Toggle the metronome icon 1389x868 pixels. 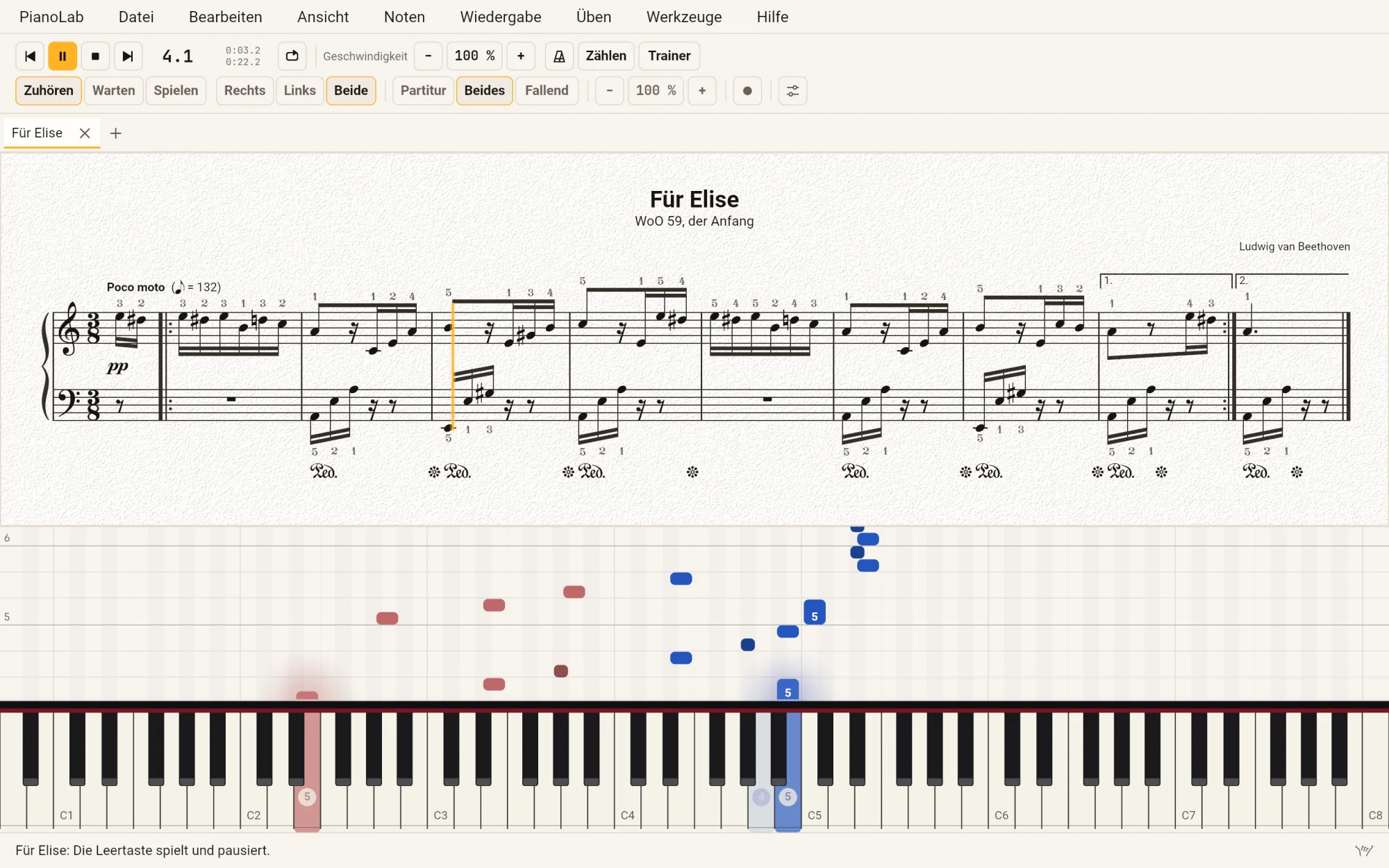[x=559, y=56]
